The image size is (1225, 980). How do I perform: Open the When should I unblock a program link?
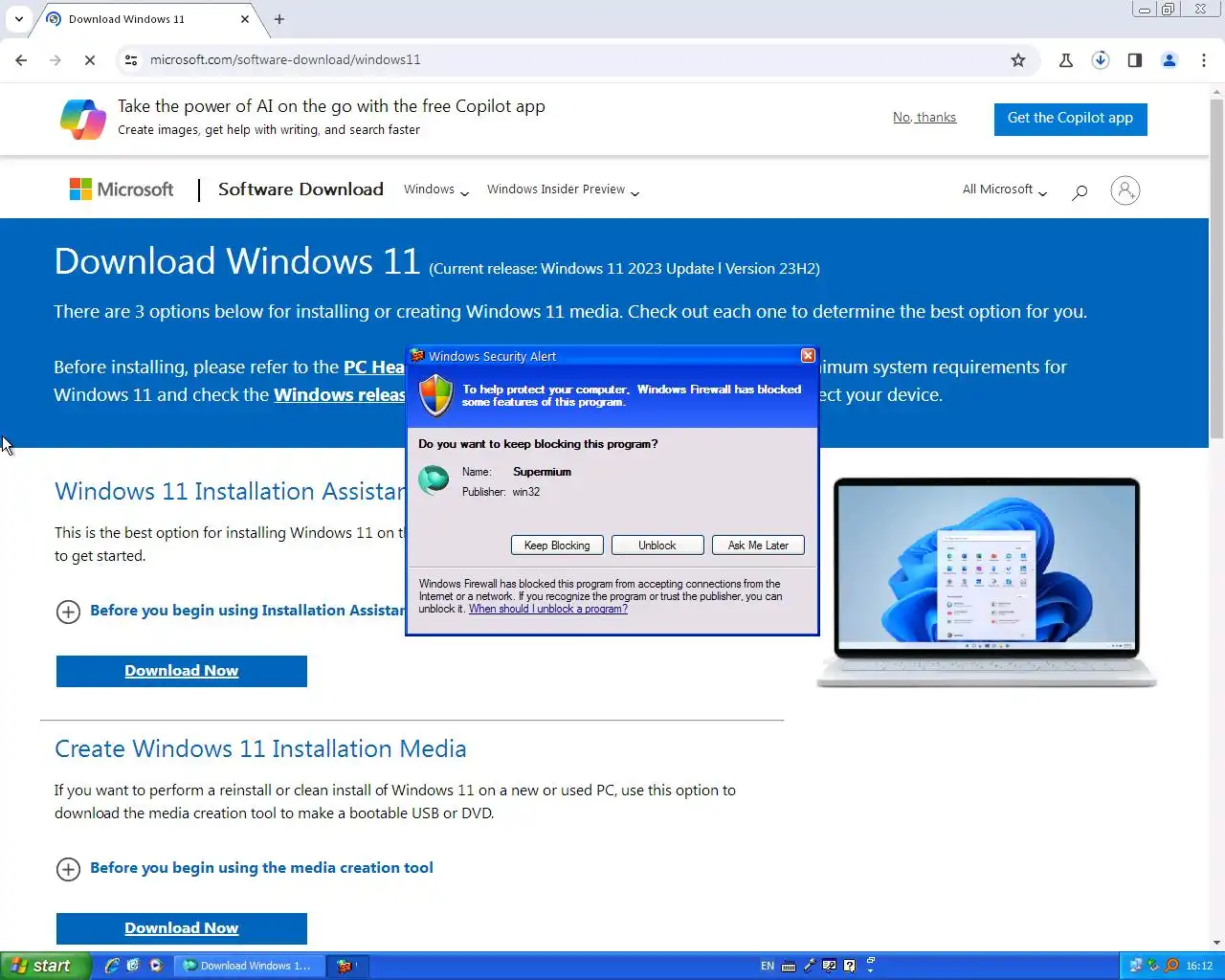[548, 609]
